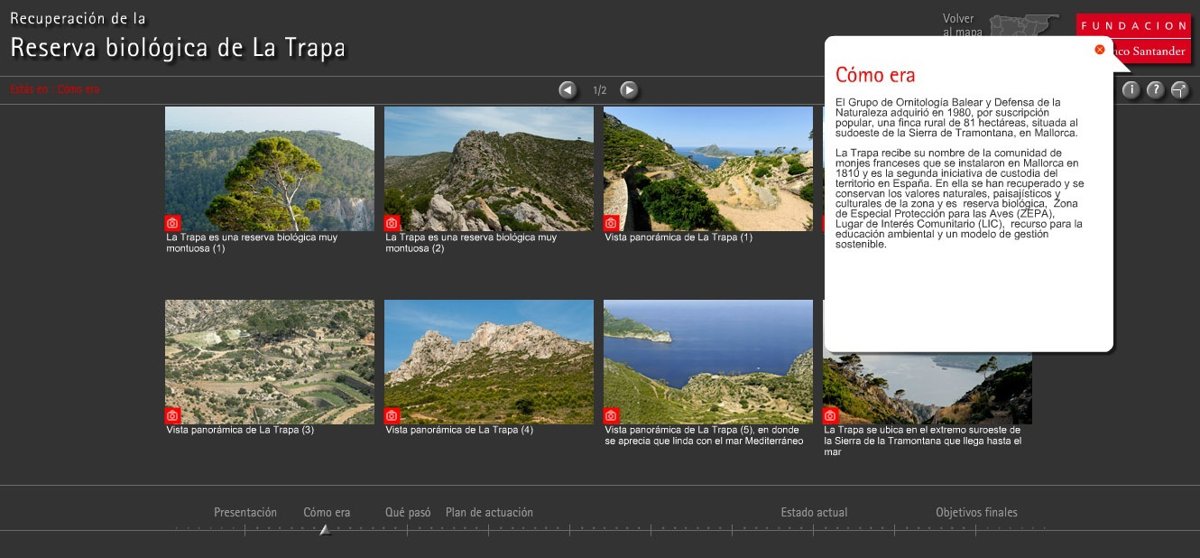Click the timeline position marker triangle
The image size is (1200, 558).
[324, 530]
